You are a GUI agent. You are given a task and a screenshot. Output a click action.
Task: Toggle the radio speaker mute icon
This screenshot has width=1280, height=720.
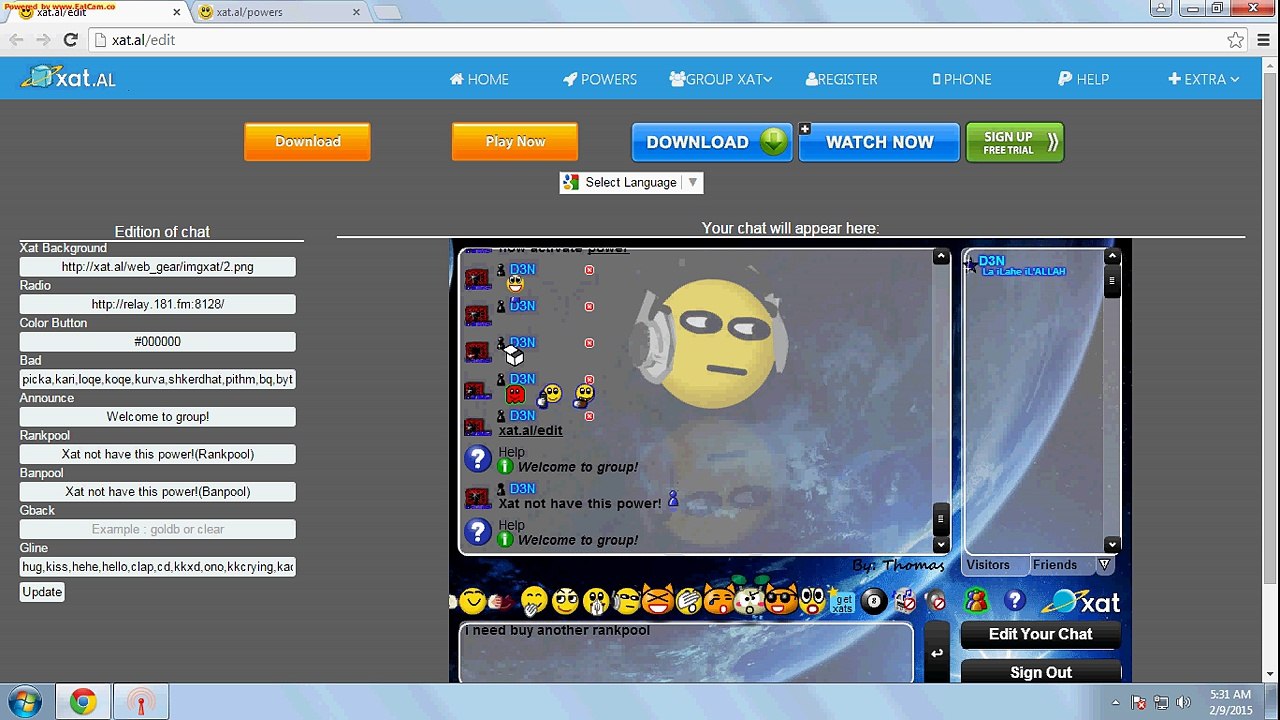point(936,602)
